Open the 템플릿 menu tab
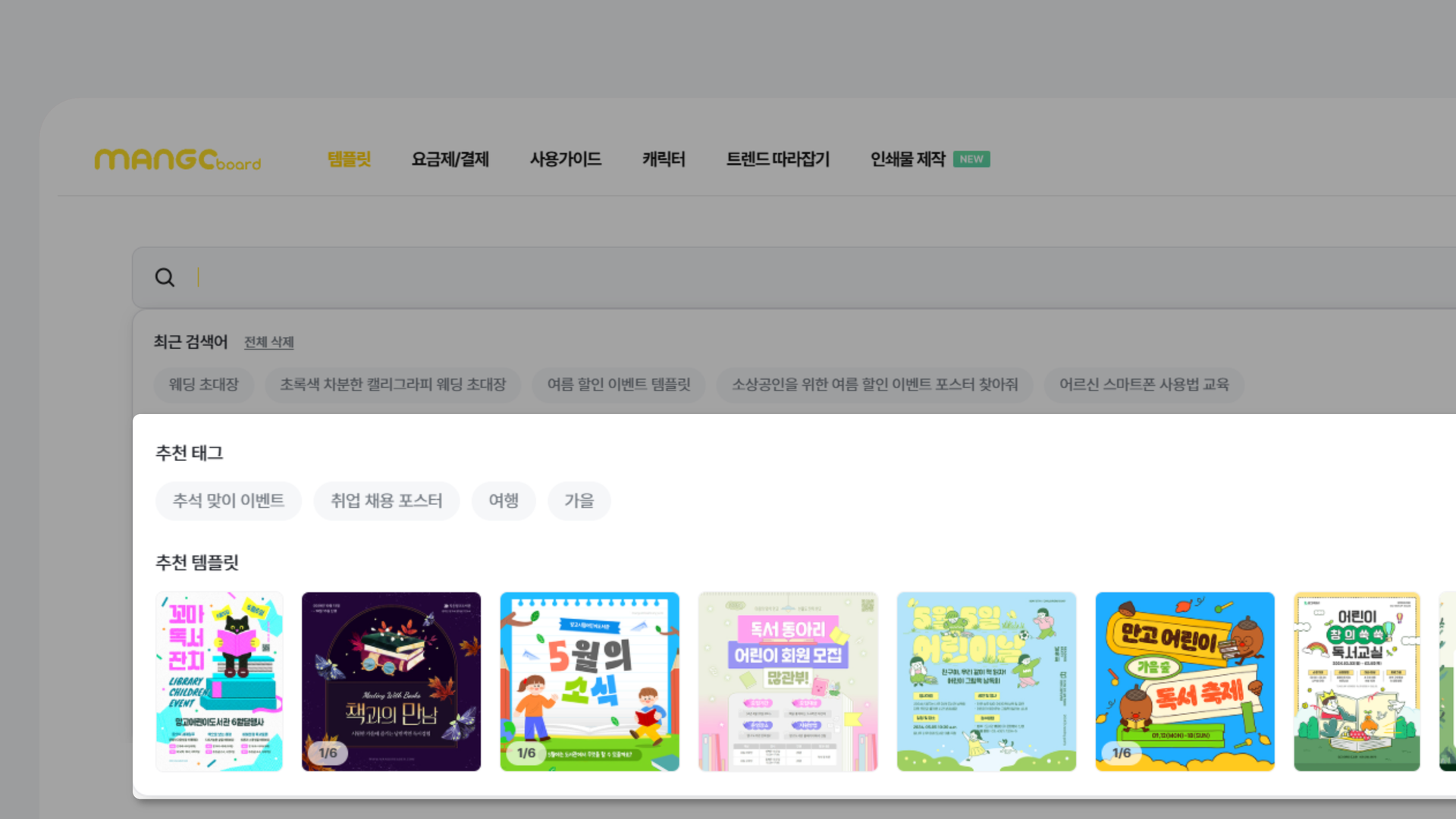 coord(349,159)
